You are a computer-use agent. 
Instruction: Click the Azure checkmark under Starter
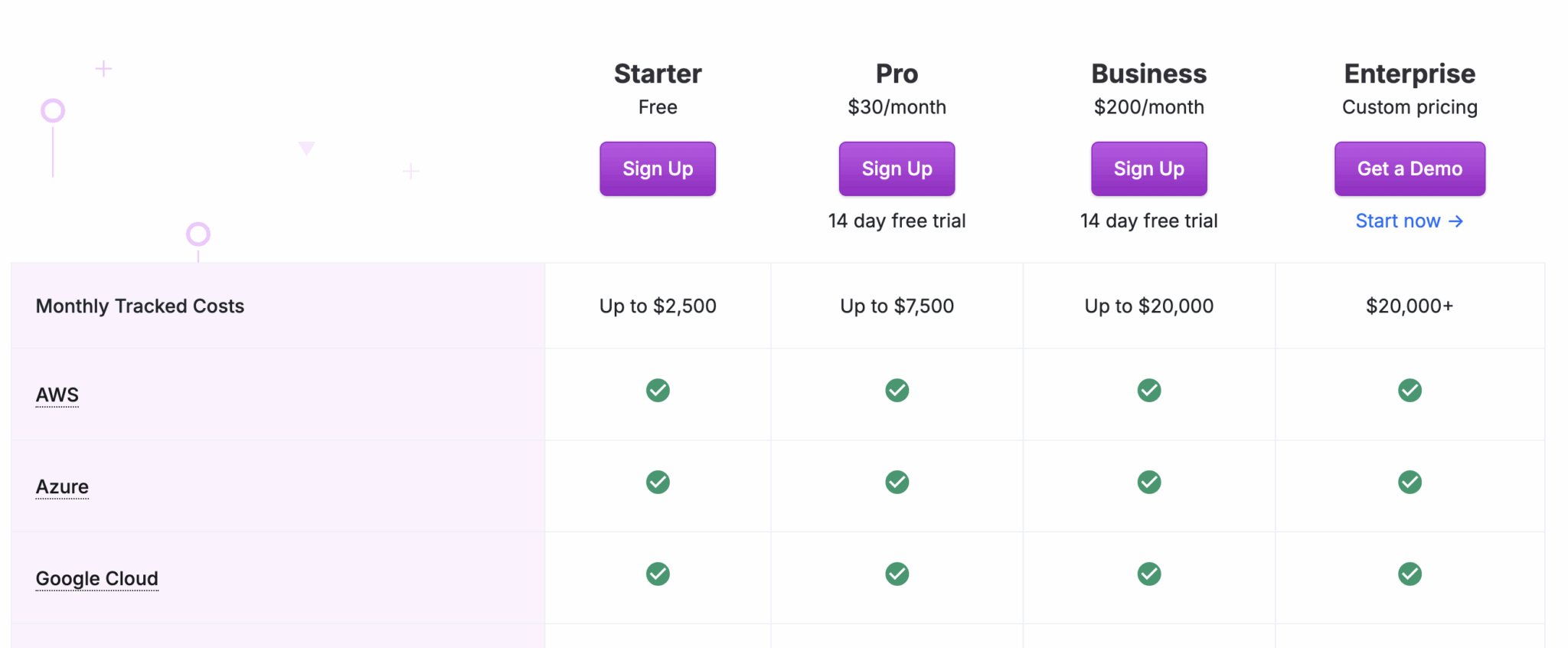tap(658, 483)
